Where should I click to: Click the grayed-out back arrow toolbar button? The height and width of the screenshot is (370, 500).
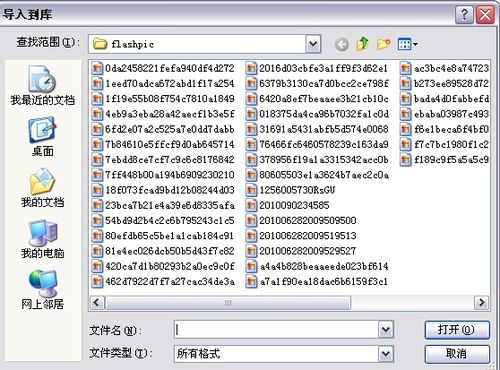(x=342, y=44)
